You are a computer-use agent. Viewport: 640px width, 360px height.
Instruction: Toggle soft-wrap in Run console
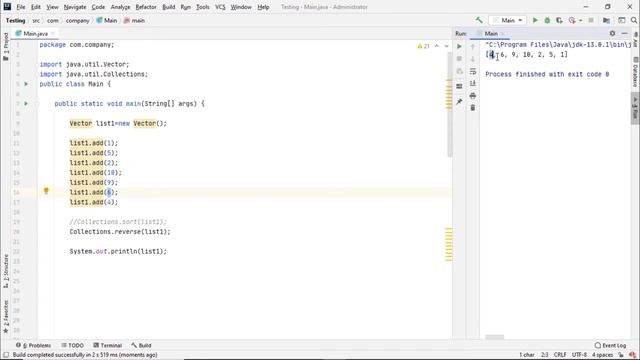coord(473,71)
